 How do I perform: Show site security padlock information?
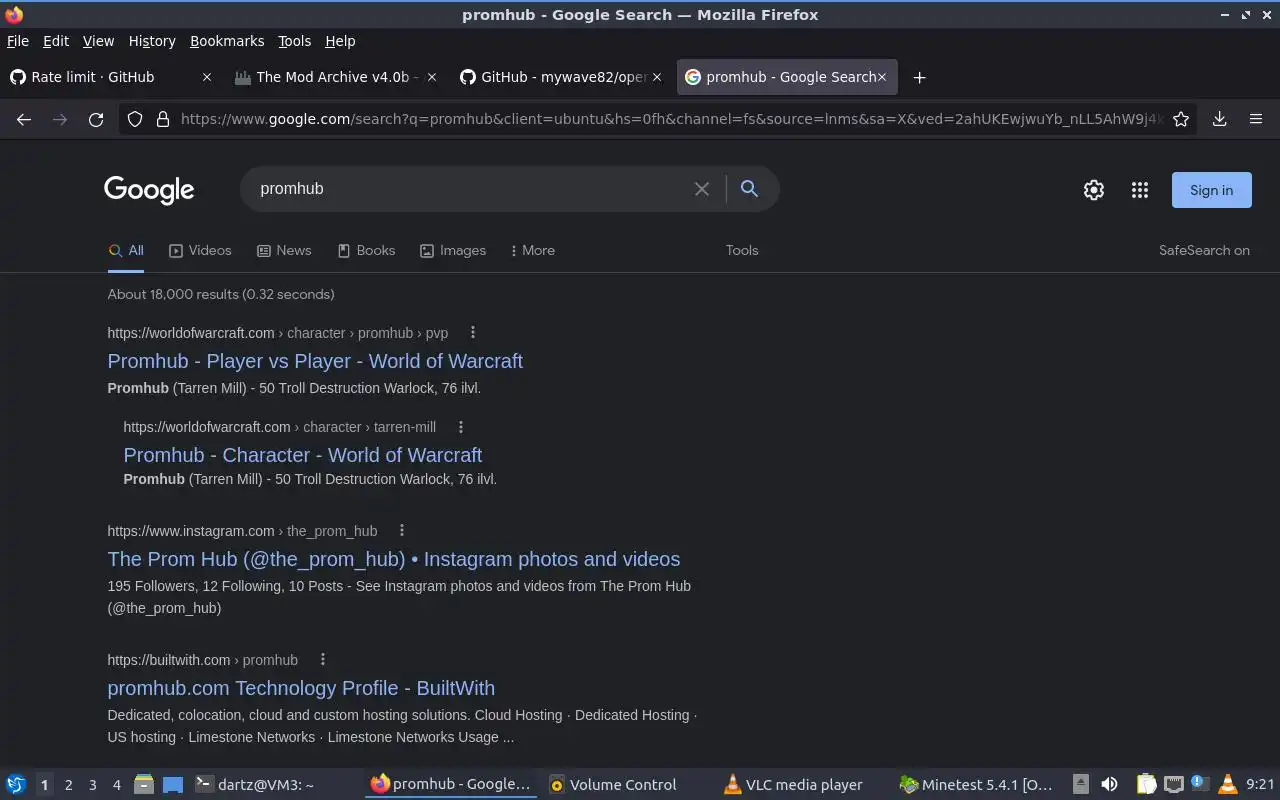tap(163, 119)
